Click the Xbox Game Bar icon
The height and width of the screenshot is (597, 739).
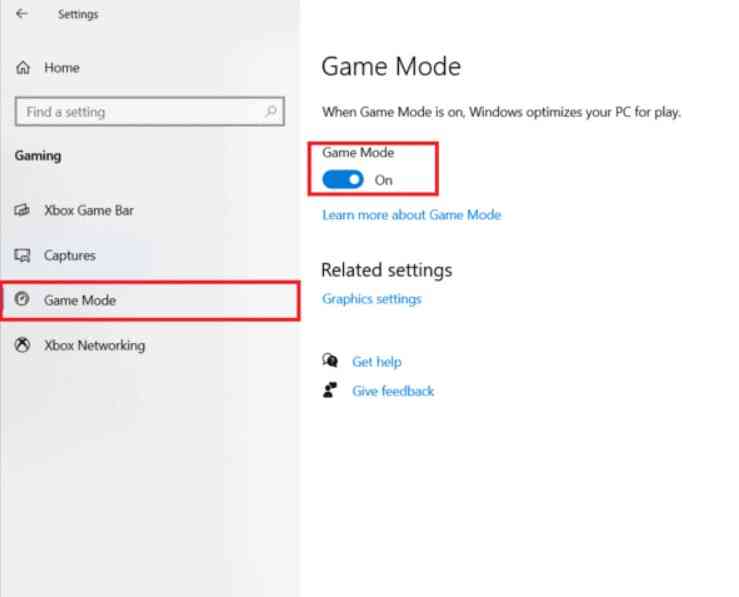point(23,211)
